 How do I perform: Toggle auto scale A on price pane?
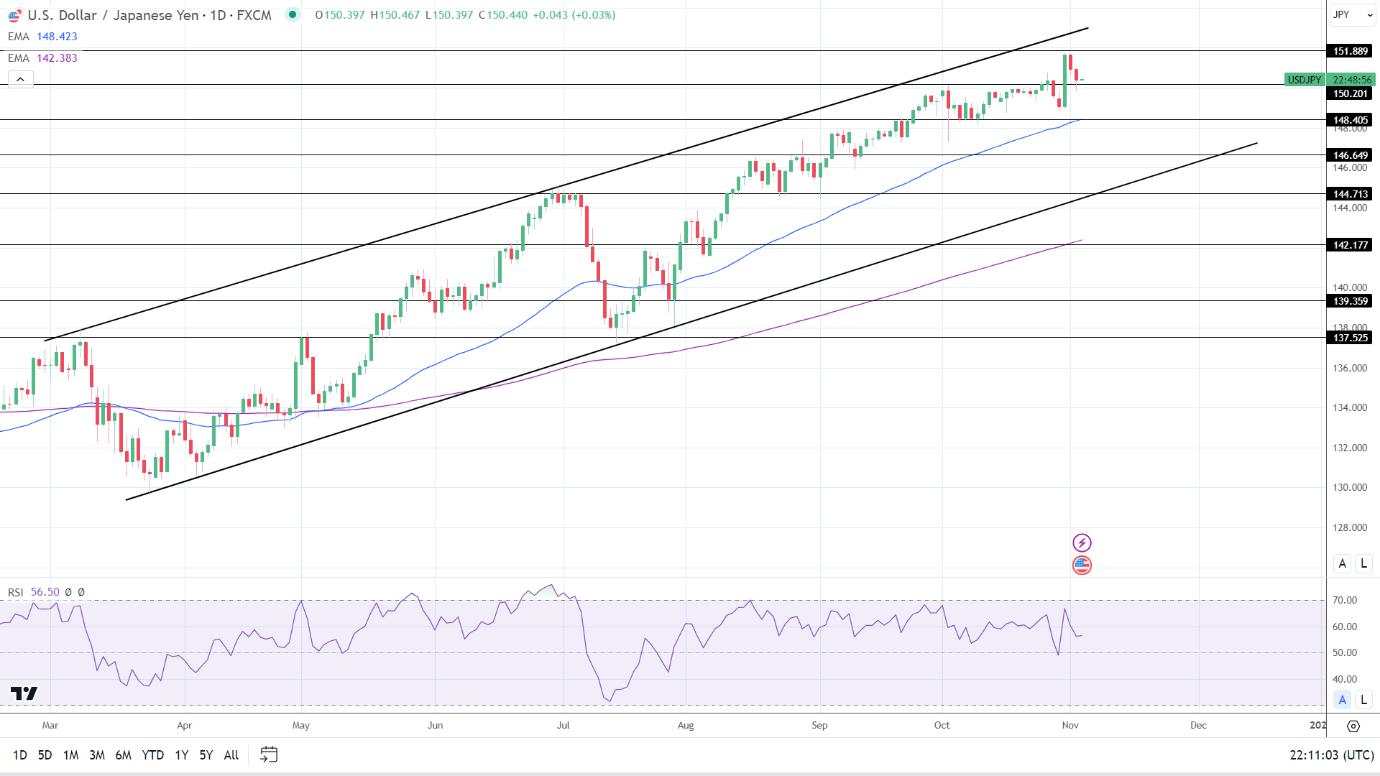tap(1342, 563)
